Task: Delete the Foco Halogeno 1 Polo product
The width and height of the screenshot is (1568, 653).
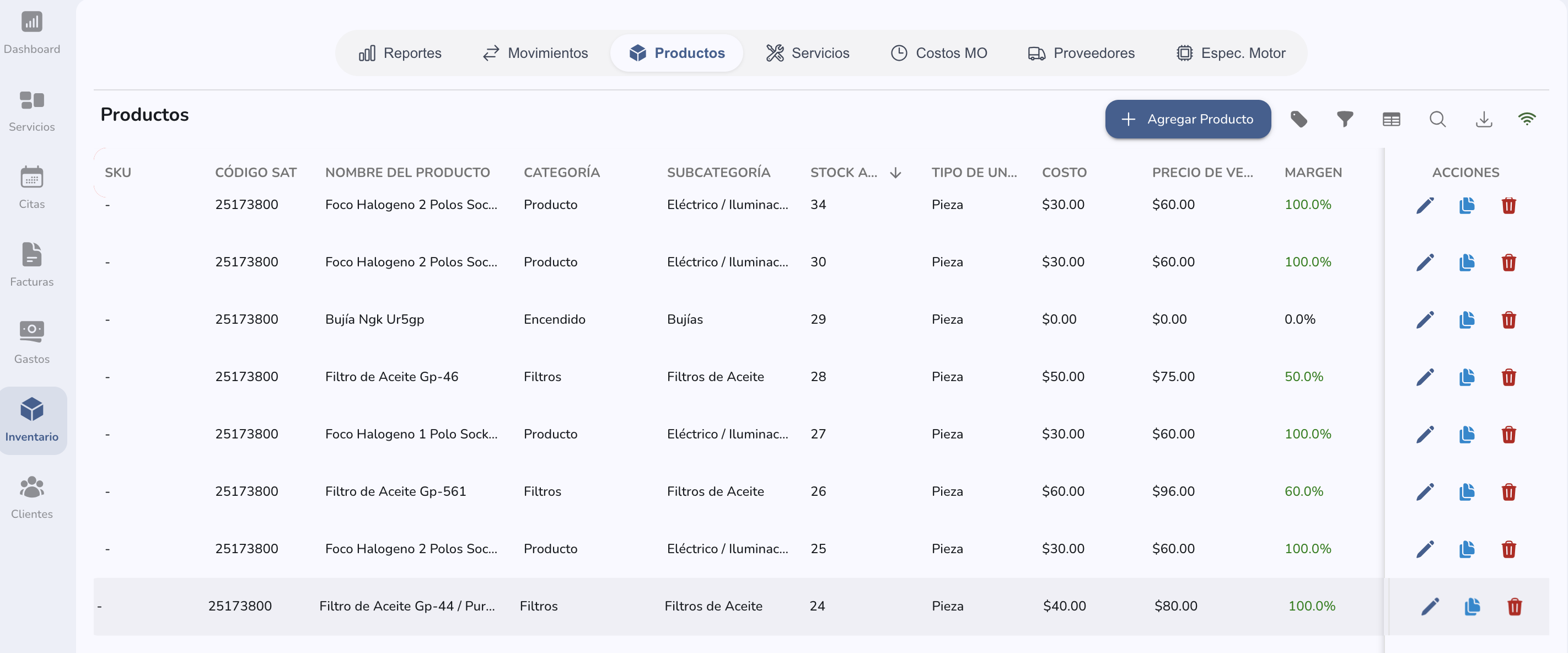Action: [1508, 434]
